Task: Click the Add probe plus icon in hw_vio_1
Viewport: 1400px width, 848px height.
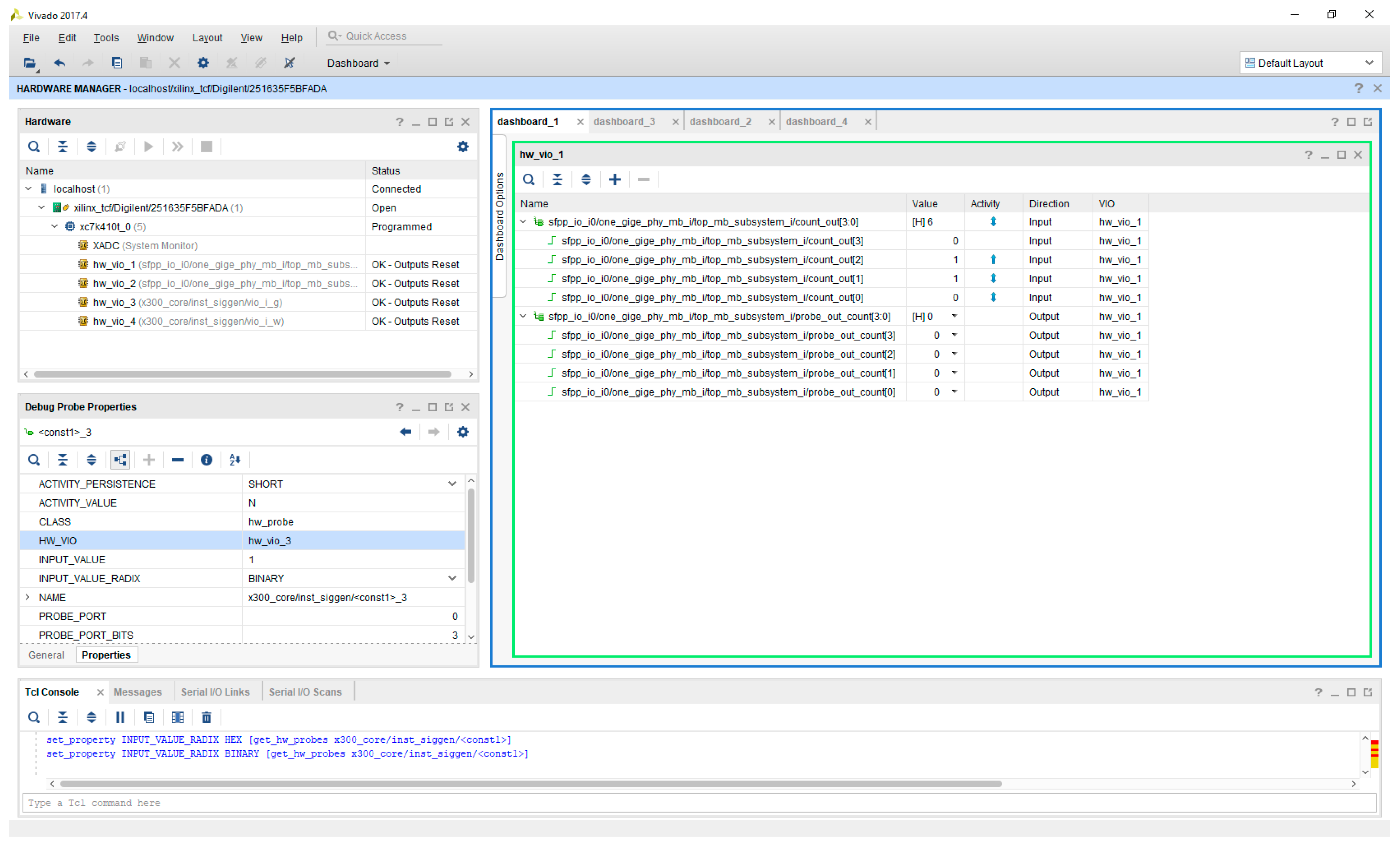Action: 614,180
